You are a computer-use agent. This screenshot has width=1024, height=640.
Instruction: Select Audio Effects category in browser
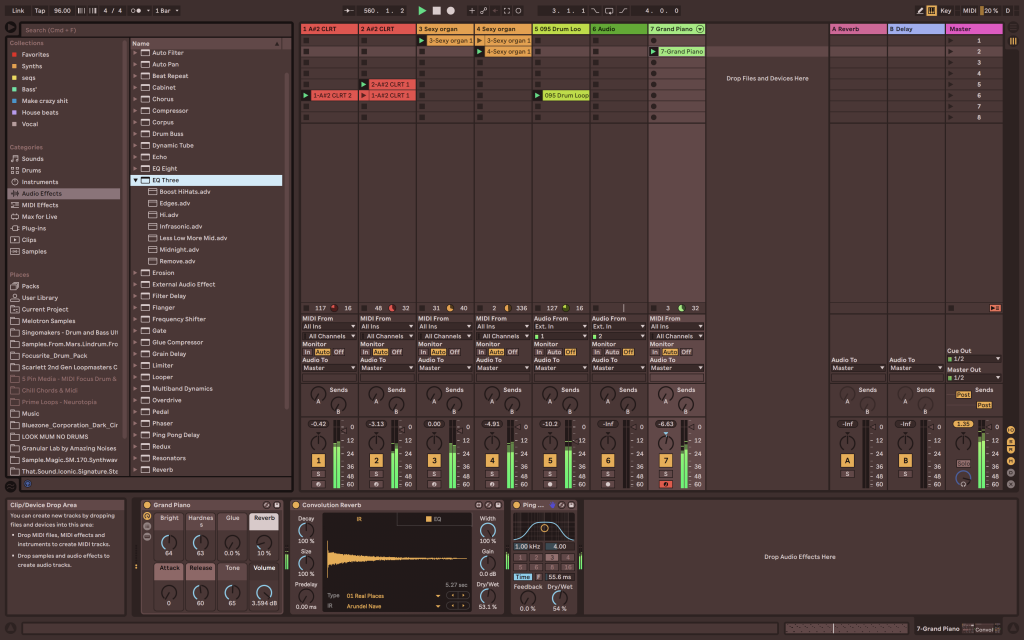[x=42, y=193]
